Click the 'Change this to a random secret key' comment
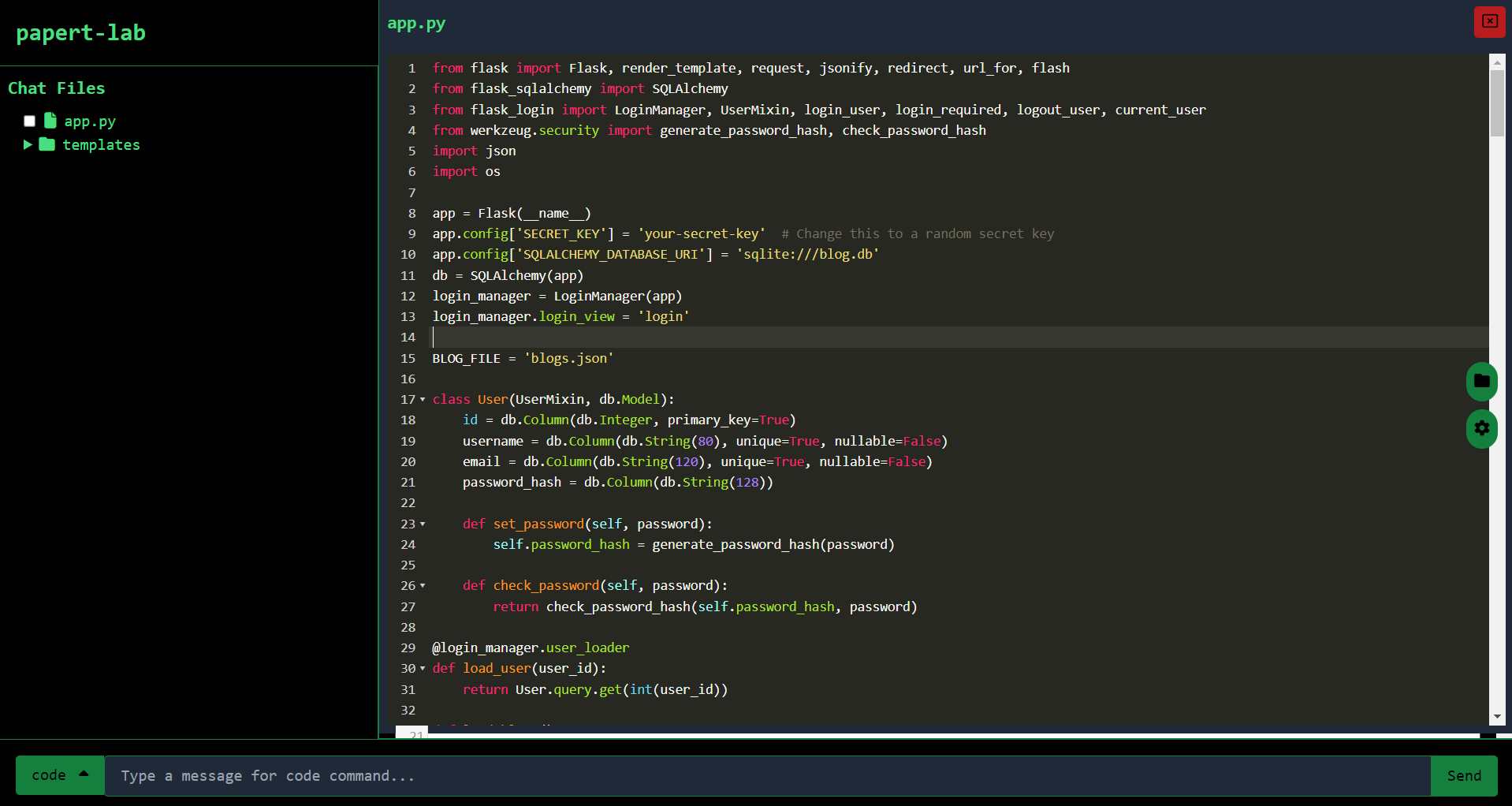The width and height of the screenshot is (1512, 806). pyautogui.click(x=918, y=233)
